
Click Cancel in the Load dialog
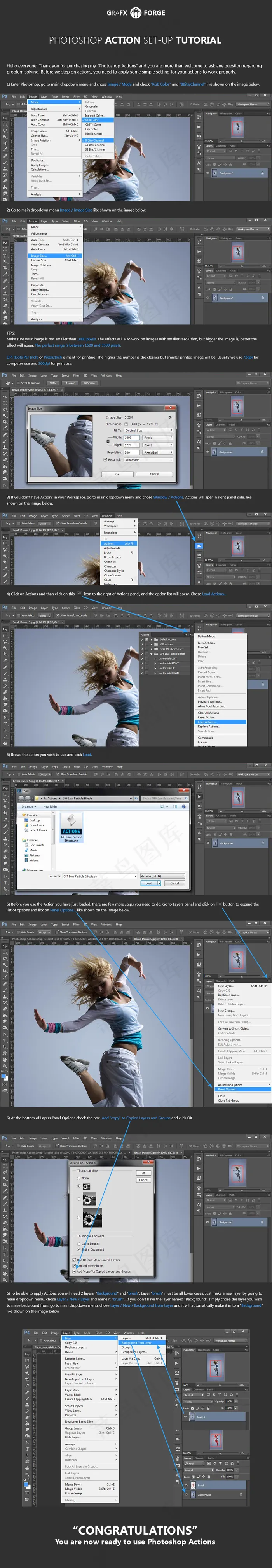(174, 883)
